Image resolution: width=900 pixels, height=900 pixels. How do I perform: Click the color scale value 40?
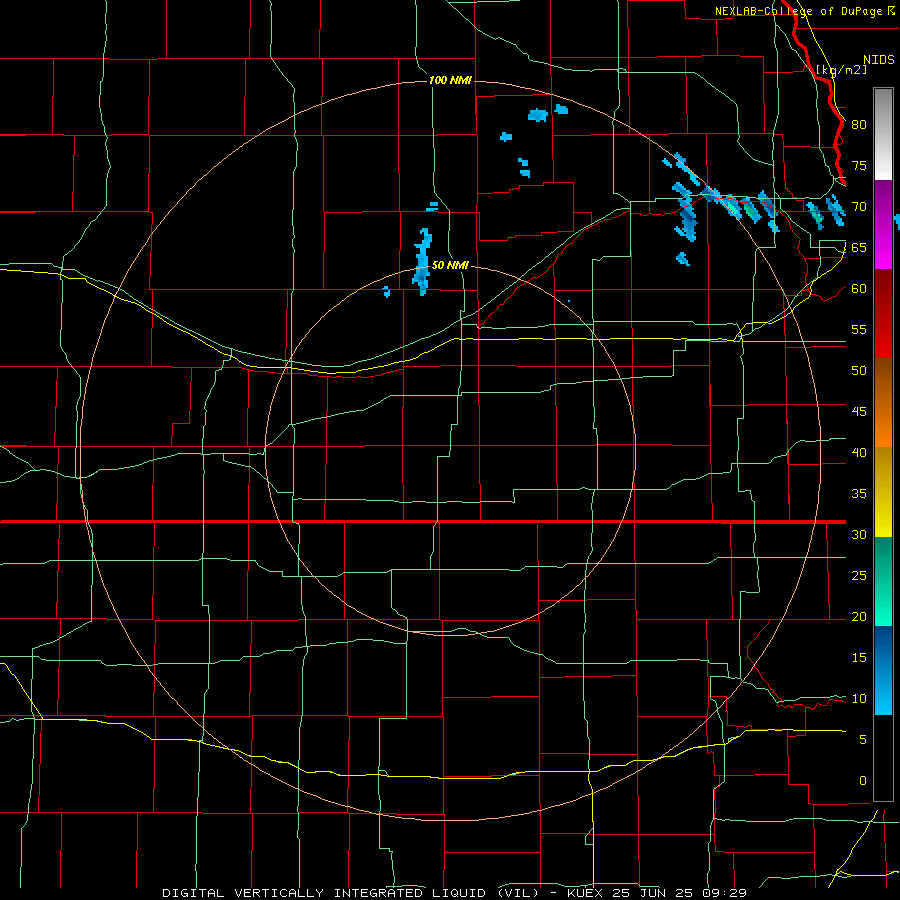click(x=859, y=452)
